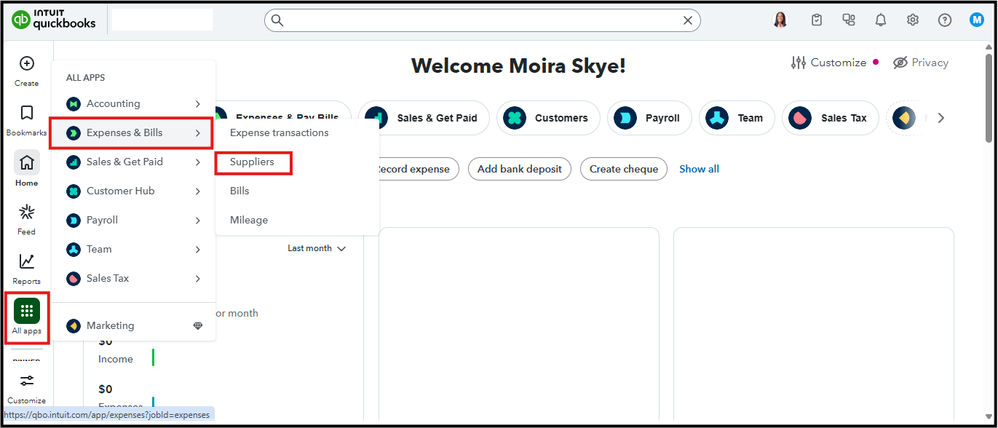Screen dimensions: 998x428
Task: Open the tasks clipboard icon
Action: (817, 20)
